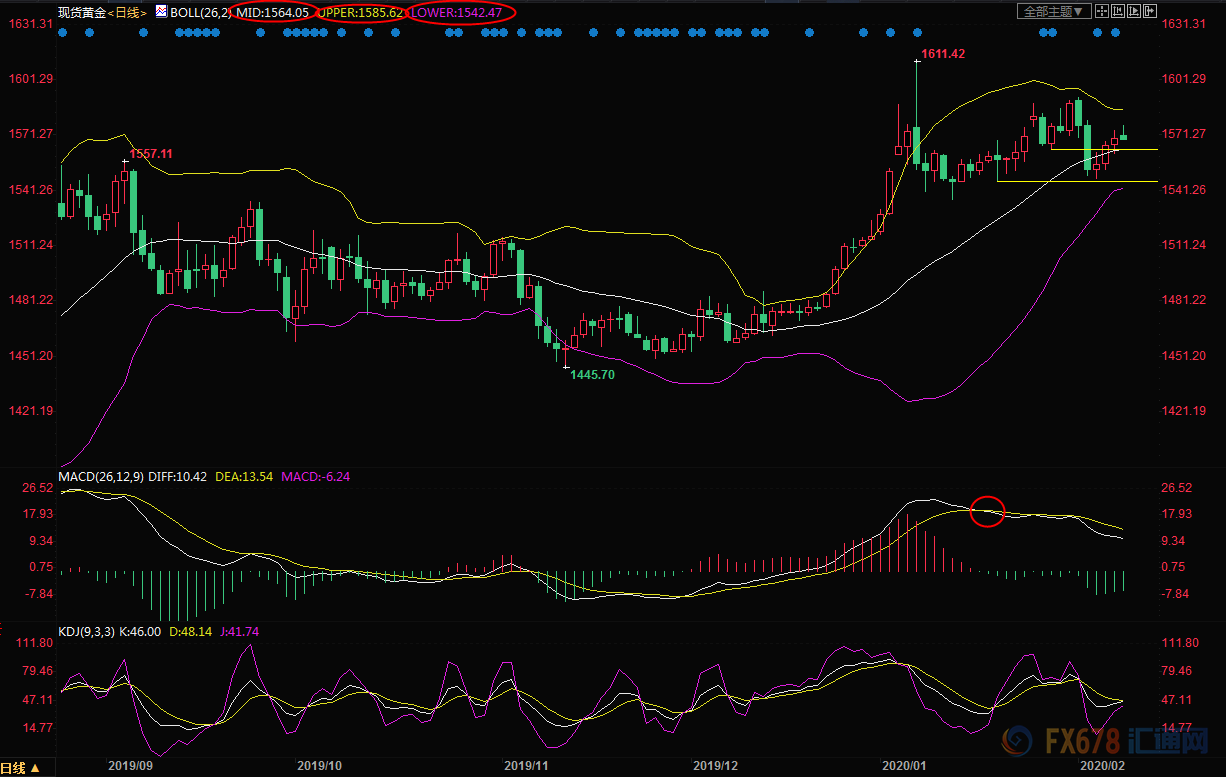The width and height of the screenshot is (1226, 777).
Task: Click the range measurement icon at top right
Action: coord(1118,11)
